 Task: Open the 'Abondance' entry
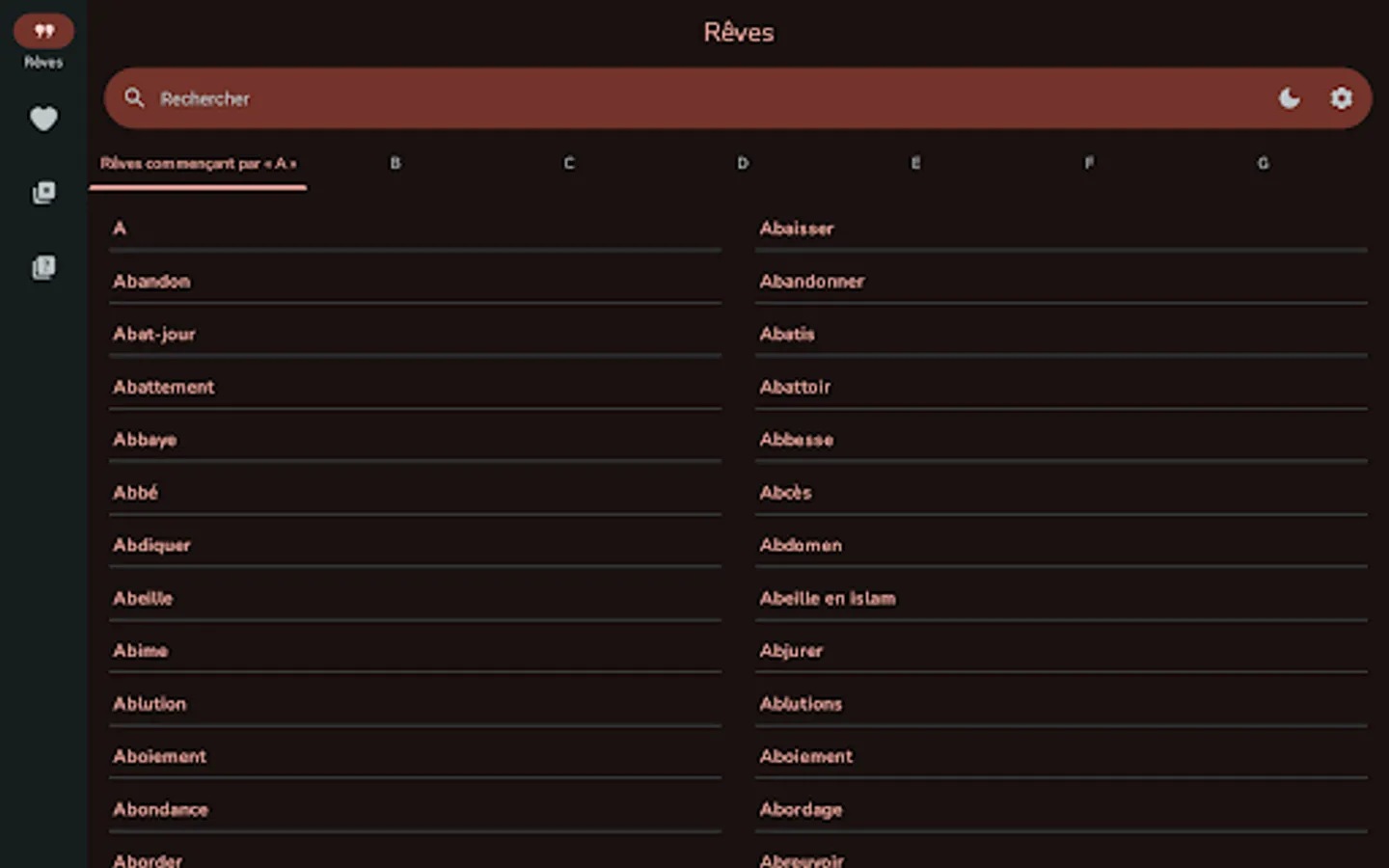[415, 809]
